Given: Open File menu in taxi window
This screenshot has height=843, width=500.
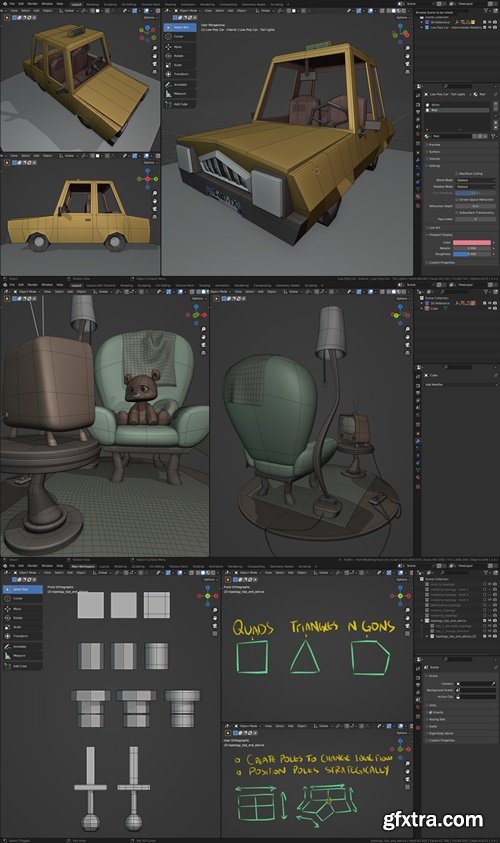Looking at the screenshot, I should point(12,4).
